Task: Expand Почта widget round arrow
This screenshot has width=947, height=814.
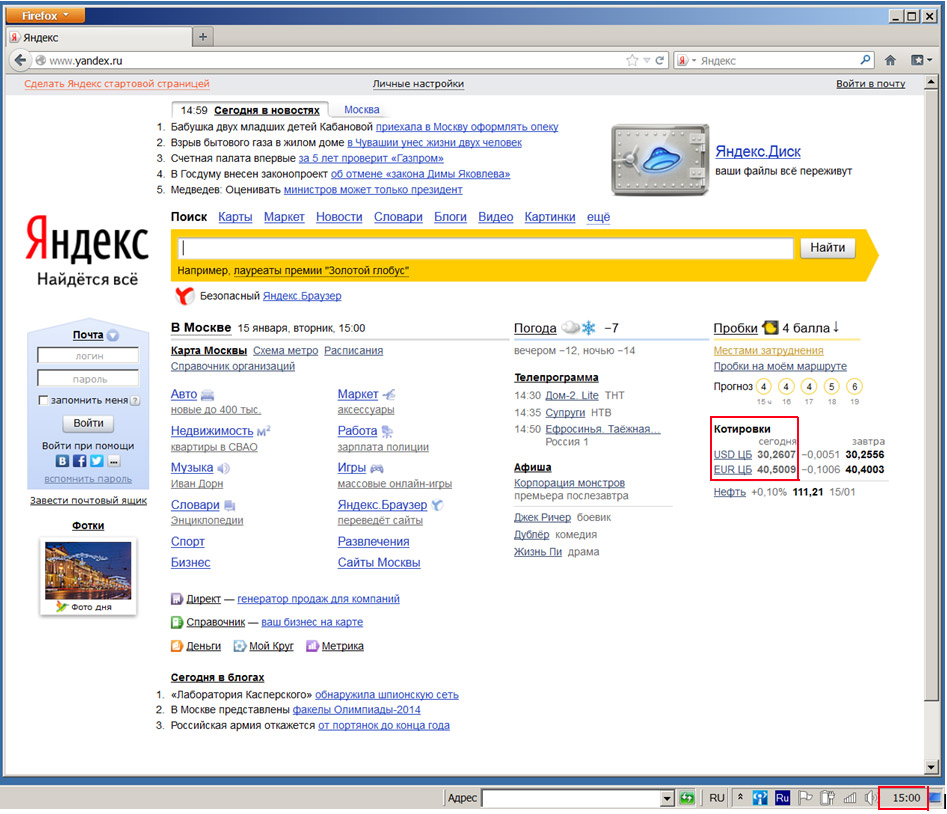Action: pyautogui.click(x=113, y=335)
